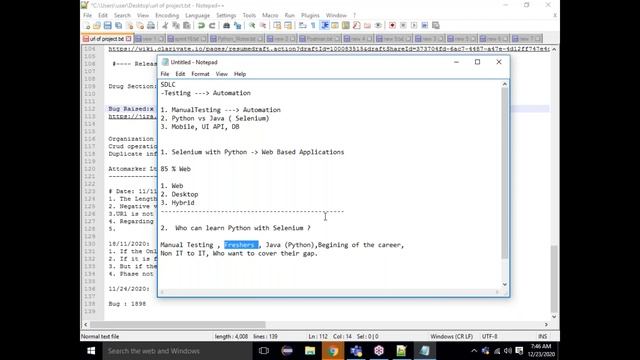This screenshot has height=360, width=640.
Task: Click the green Undo arrow icon
Action: (x=201, y=25)
